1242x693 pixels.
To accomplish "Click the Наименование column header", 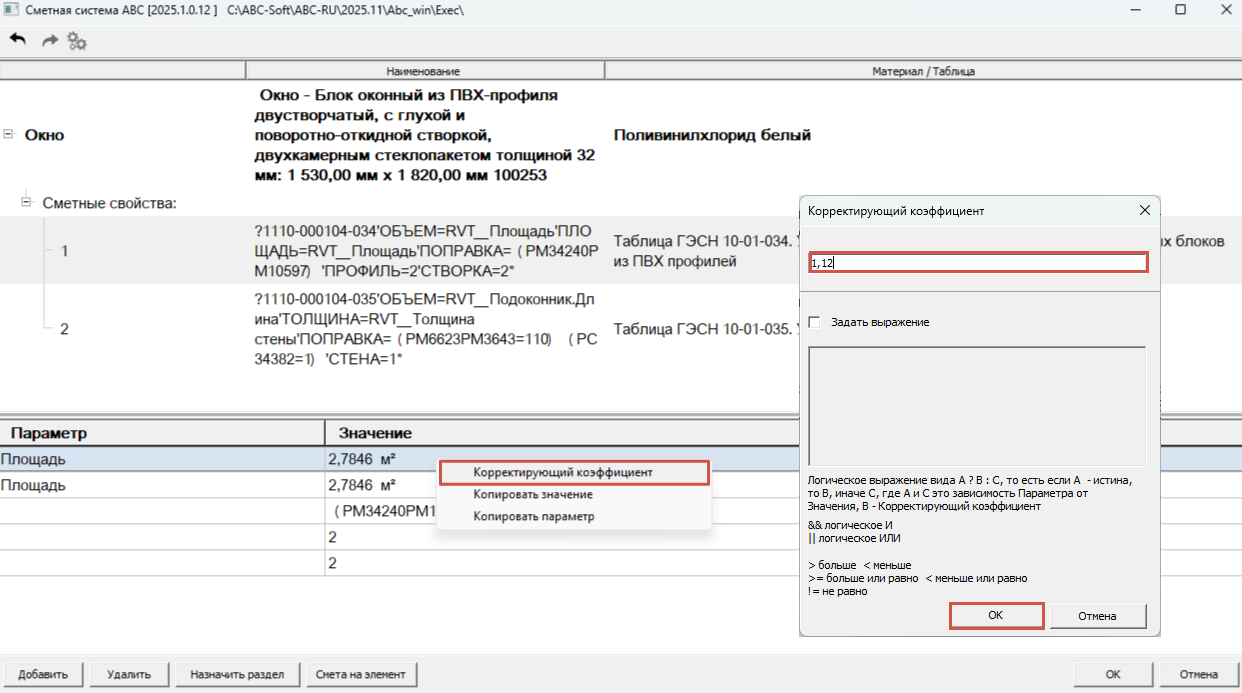I will [x=424, y=71].
